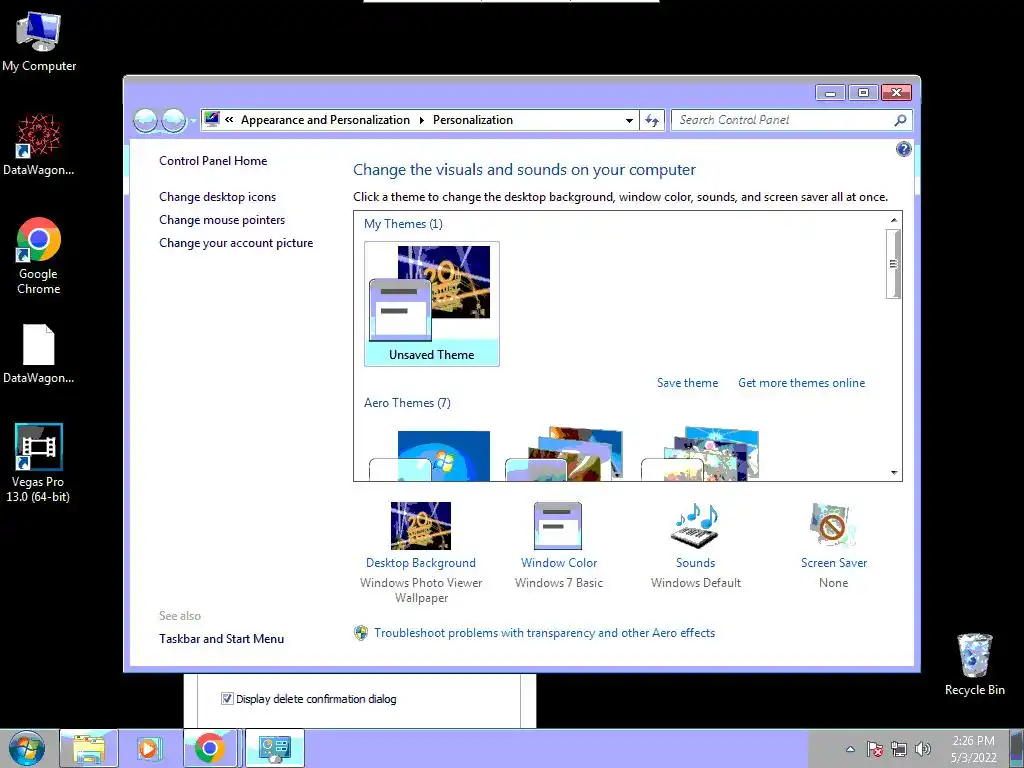Click the address bar control panel icon
The width and height of the screenshot is (1024, 768).
(212, 120)
